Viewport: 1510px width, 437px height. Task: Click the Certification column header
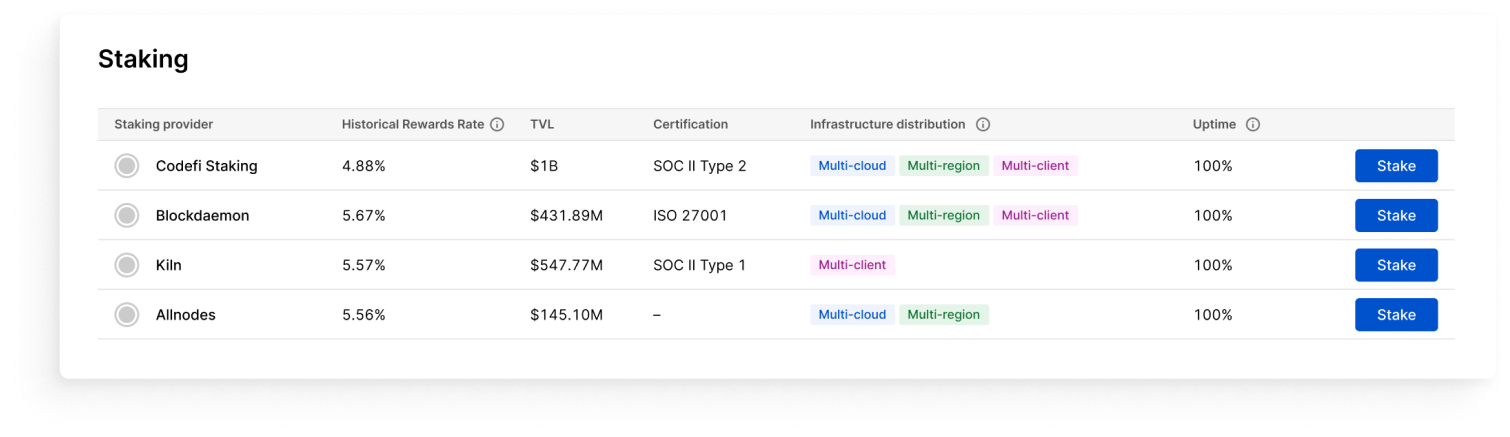(691, 125)
